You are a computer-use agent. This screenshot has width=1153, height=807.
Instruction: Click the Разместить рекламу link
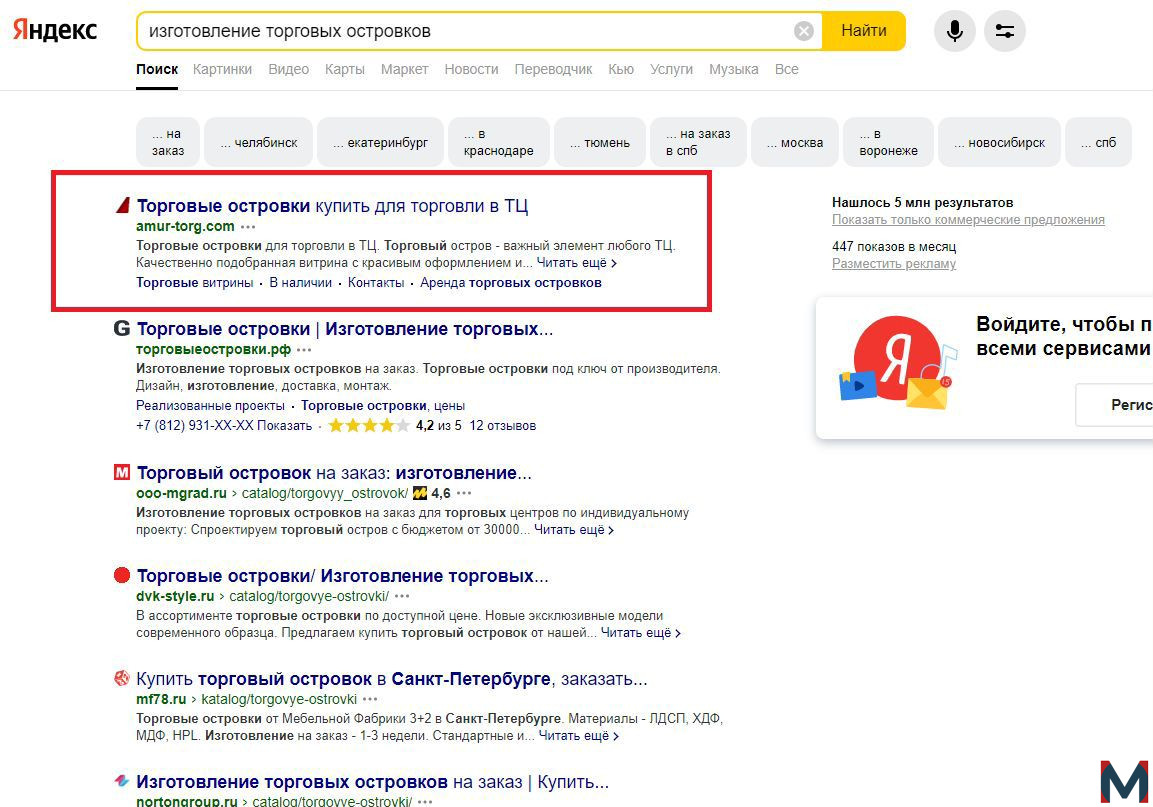click(x=894, y=263)
